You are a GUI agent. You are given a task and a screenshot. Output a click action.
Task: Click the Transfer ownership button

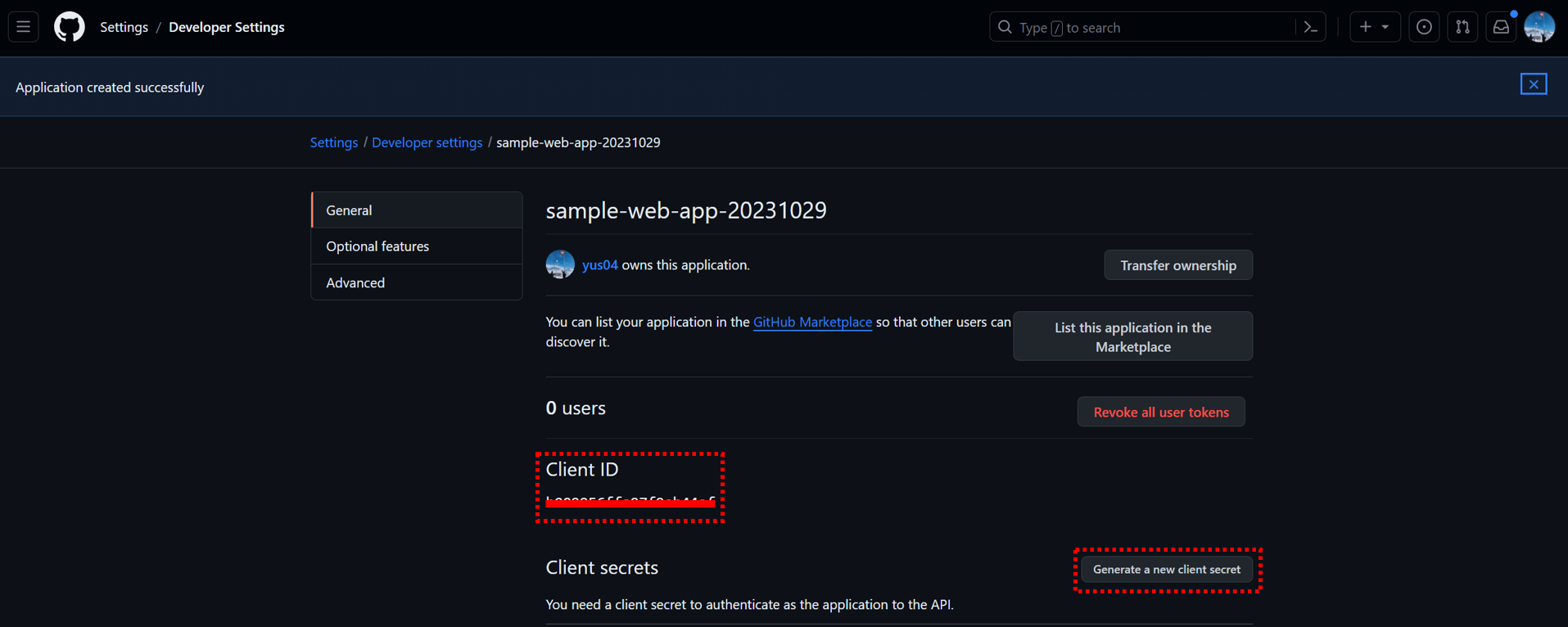(x=1178, y=265)
